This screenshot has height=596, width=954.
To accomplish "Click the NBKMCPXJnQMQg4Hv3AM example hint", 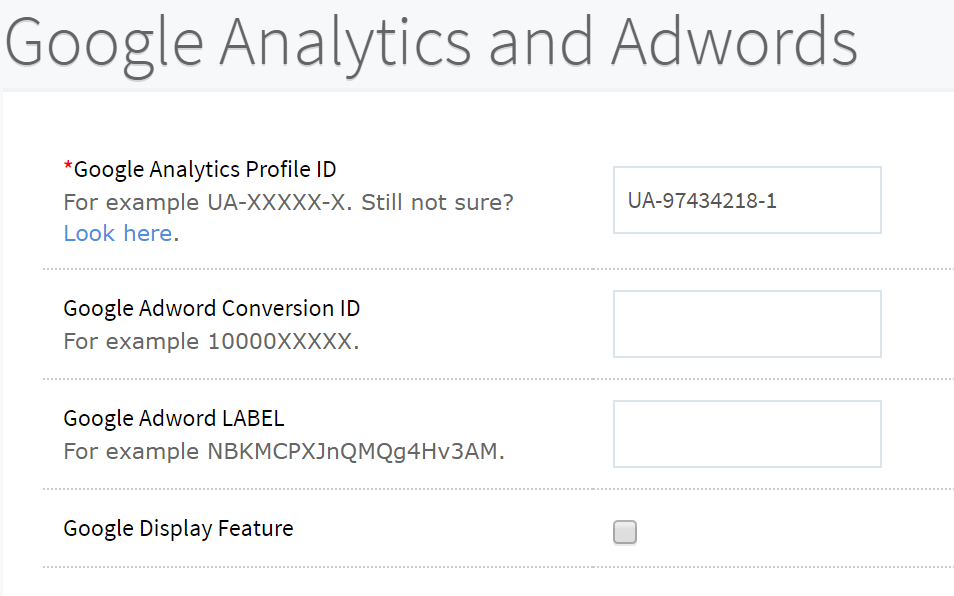I will coord(356,451).
